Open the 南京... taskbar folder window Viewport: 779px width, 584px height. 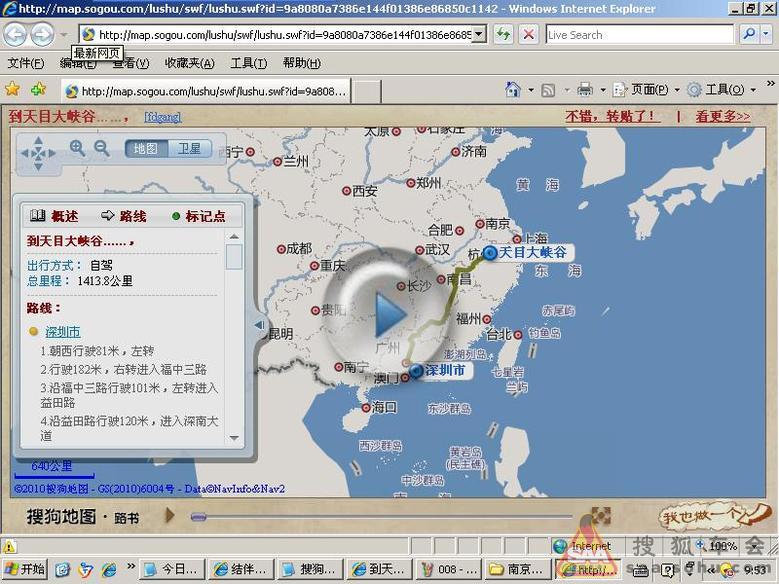tap(518, 569)
